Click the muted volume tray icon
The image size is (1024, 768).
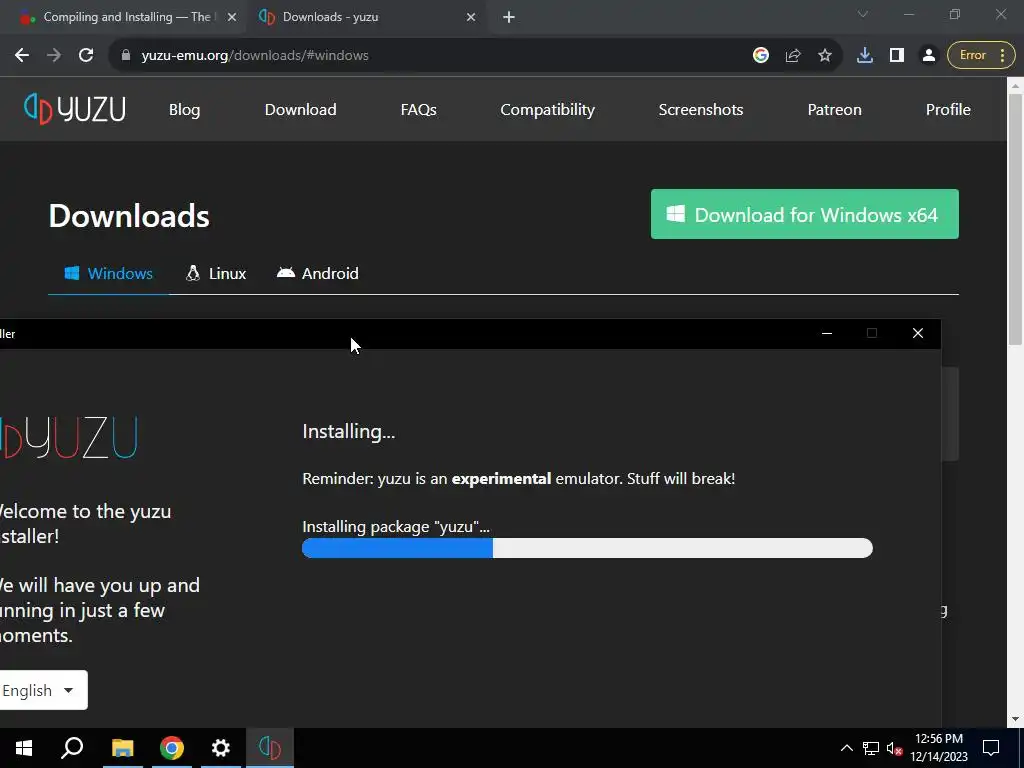coord(894,748)
